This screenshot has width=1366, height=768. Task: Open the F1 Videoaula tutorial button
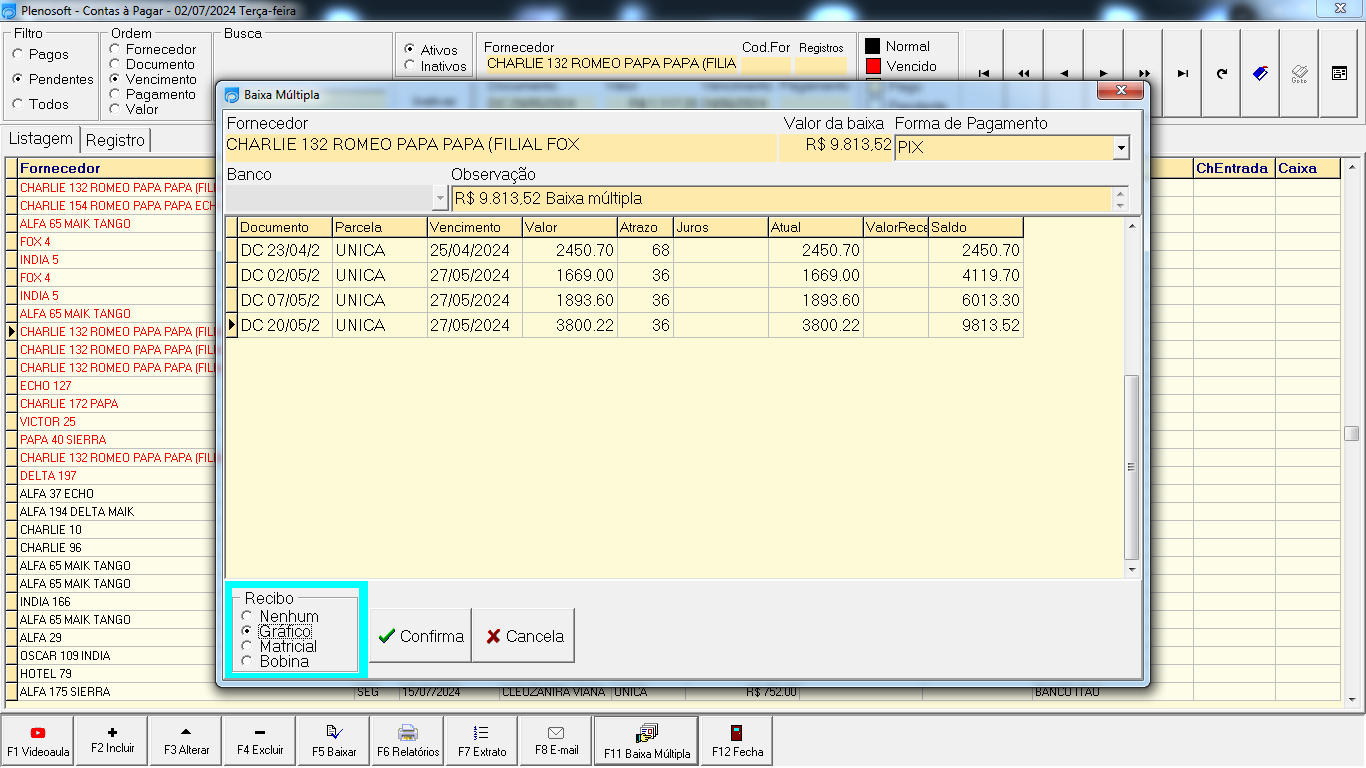(38, 741)
